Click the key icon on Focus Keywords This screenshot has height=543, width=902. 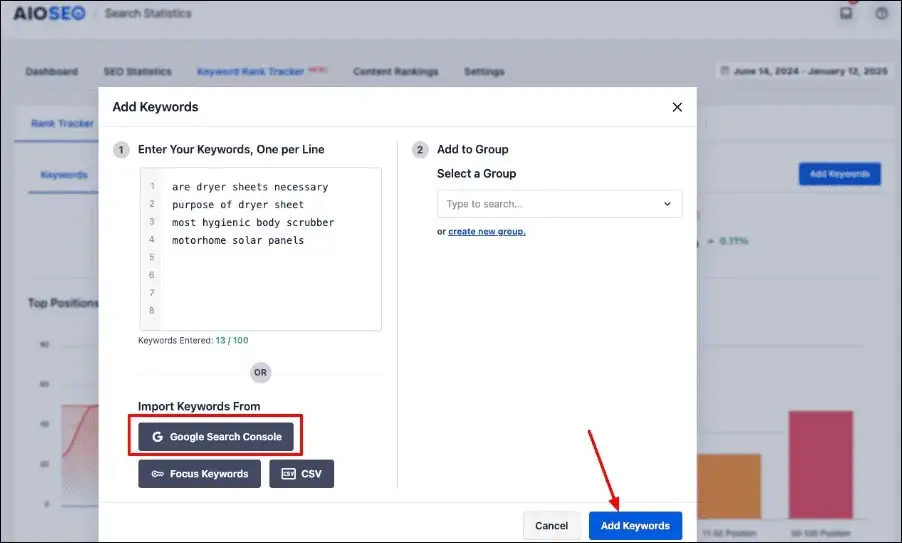point(157,473)
